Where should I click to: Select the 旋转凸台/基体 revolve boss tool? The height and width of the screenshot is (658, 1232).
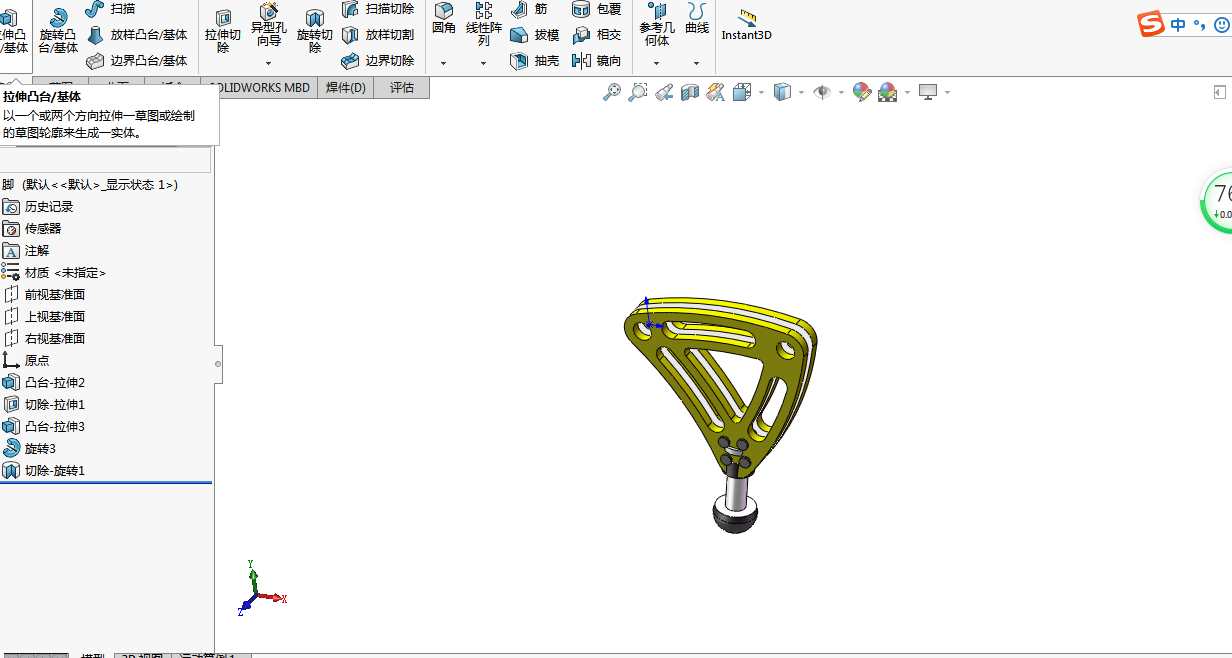(58, 30)
